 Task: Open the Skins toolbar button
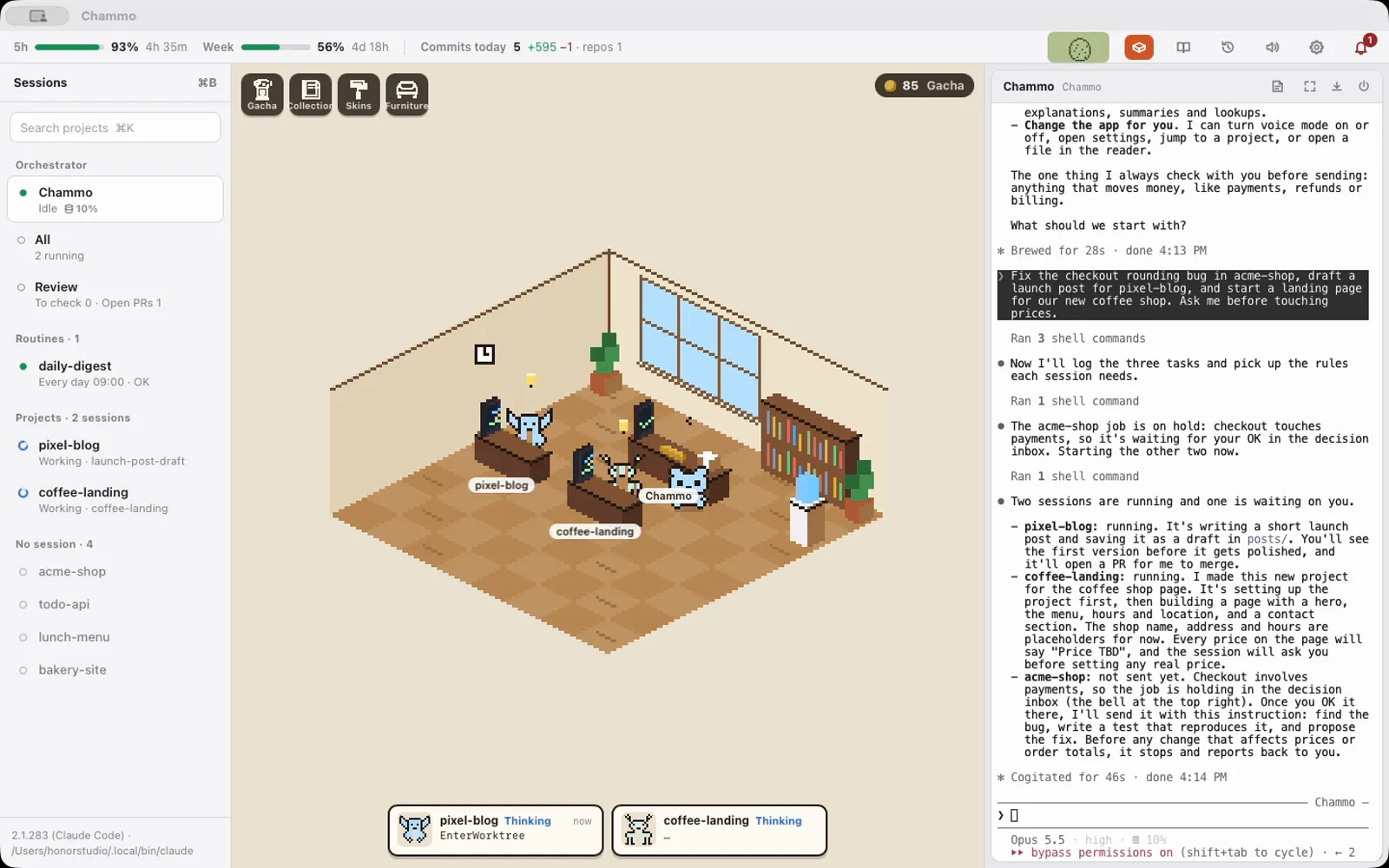click(x=359, y=94)
